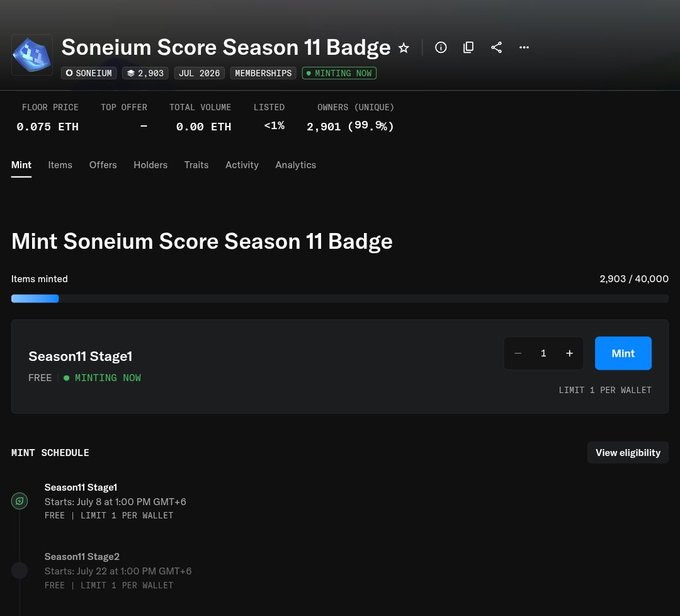Click the MEMBERSHIPS category tag
This screenshot has height=616, width=680.
(263, 73)
